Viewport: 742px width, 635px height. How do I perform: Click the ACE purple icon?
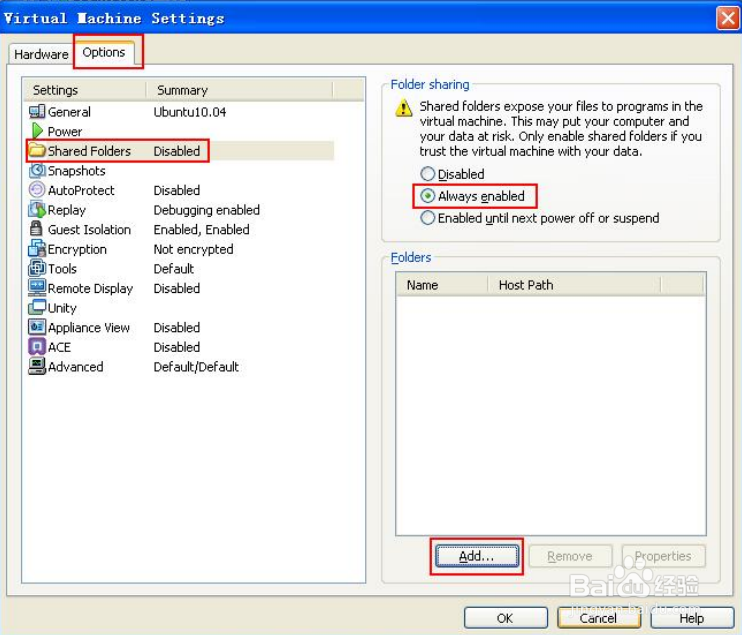coord(37,347)
